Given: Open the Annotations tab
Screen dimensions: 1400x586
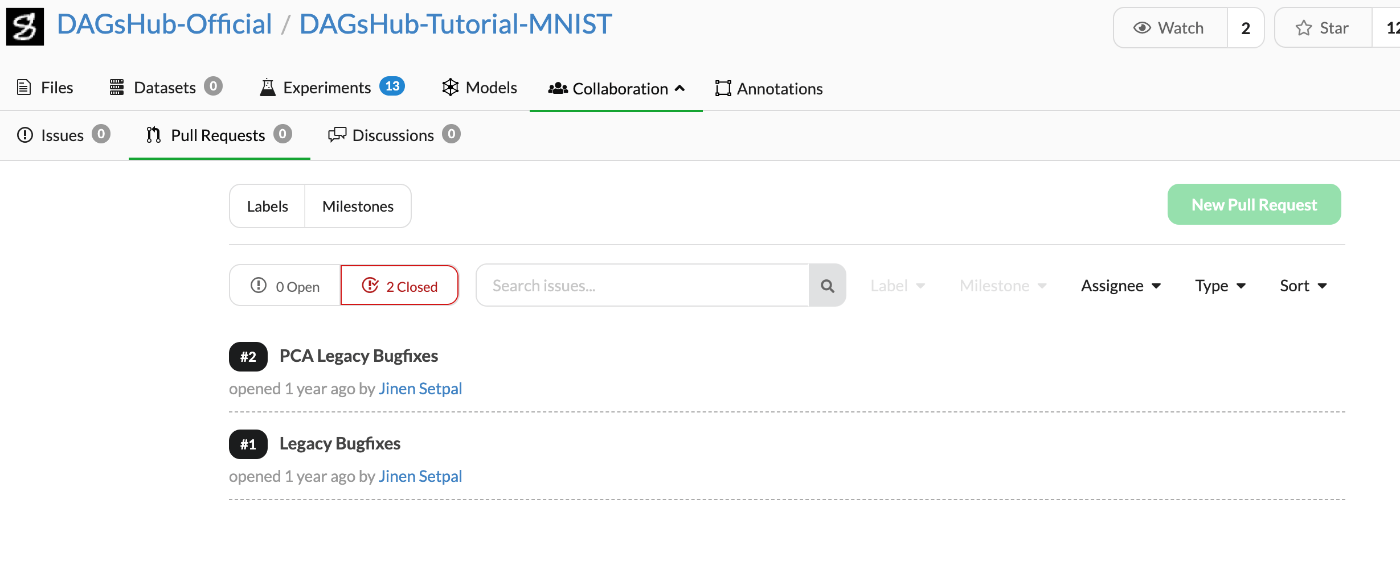Looking at the screenshot, I should 769,88.
